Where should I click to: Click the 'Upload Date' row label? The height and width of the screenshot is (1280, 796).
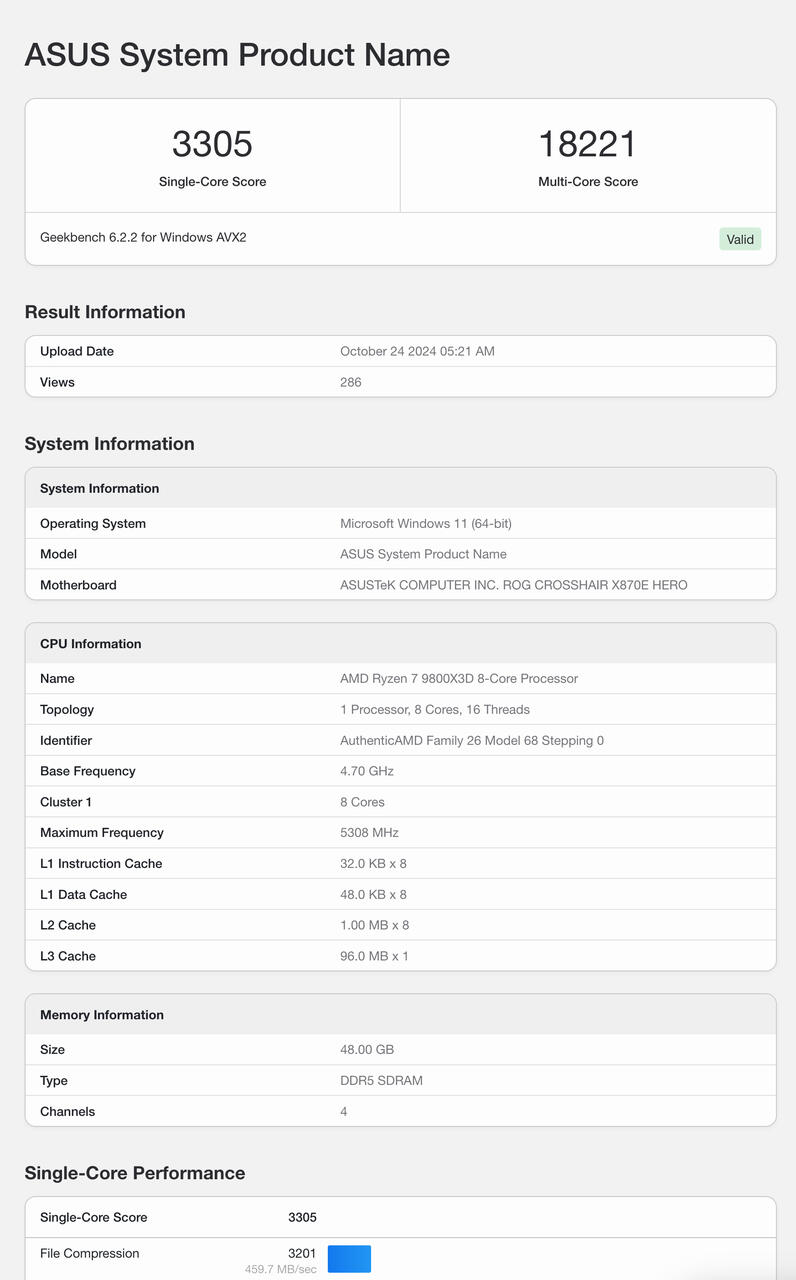pyautogui.click(x=77, y=351)
